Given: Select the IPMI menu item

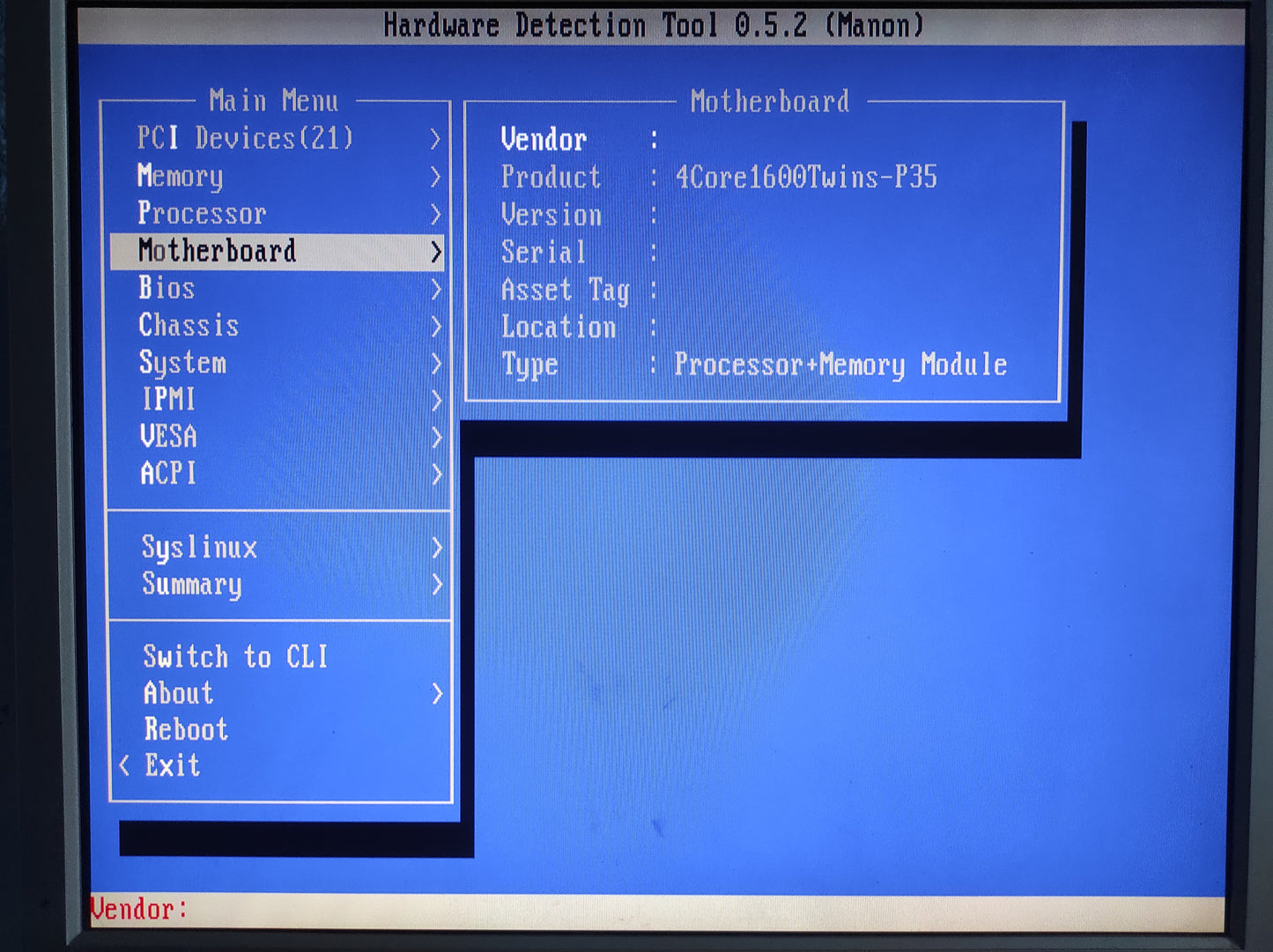Looking at the screenshot, I should tap(168, 400).
